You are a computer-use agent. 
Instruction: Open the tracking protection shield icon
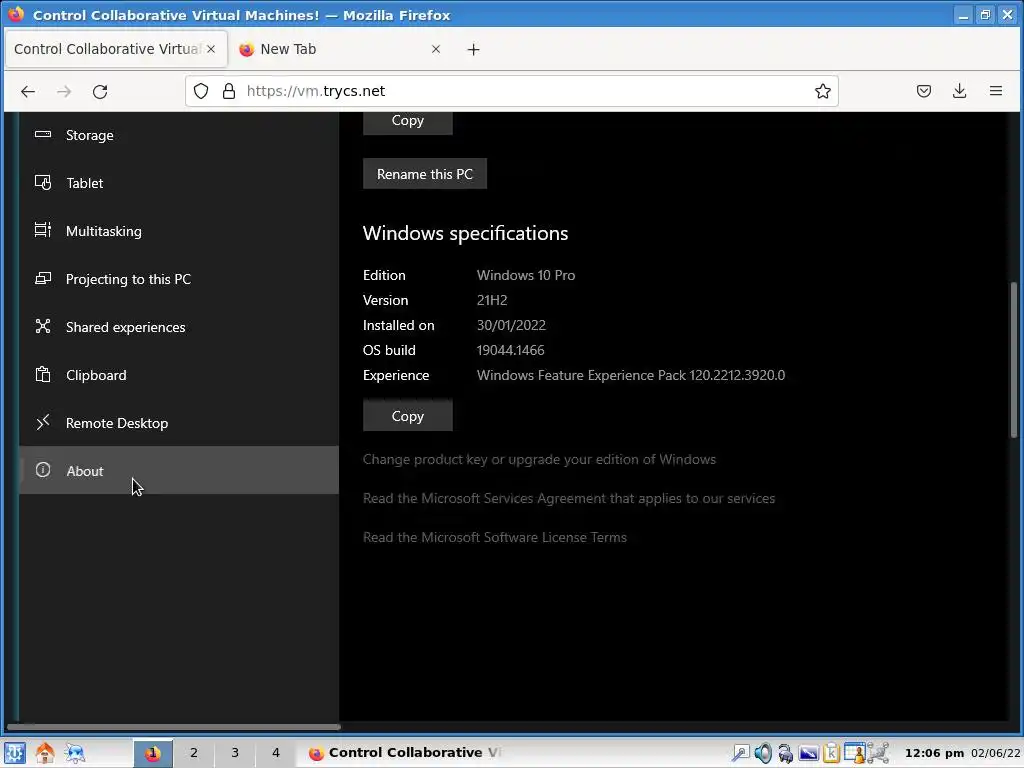201,91
